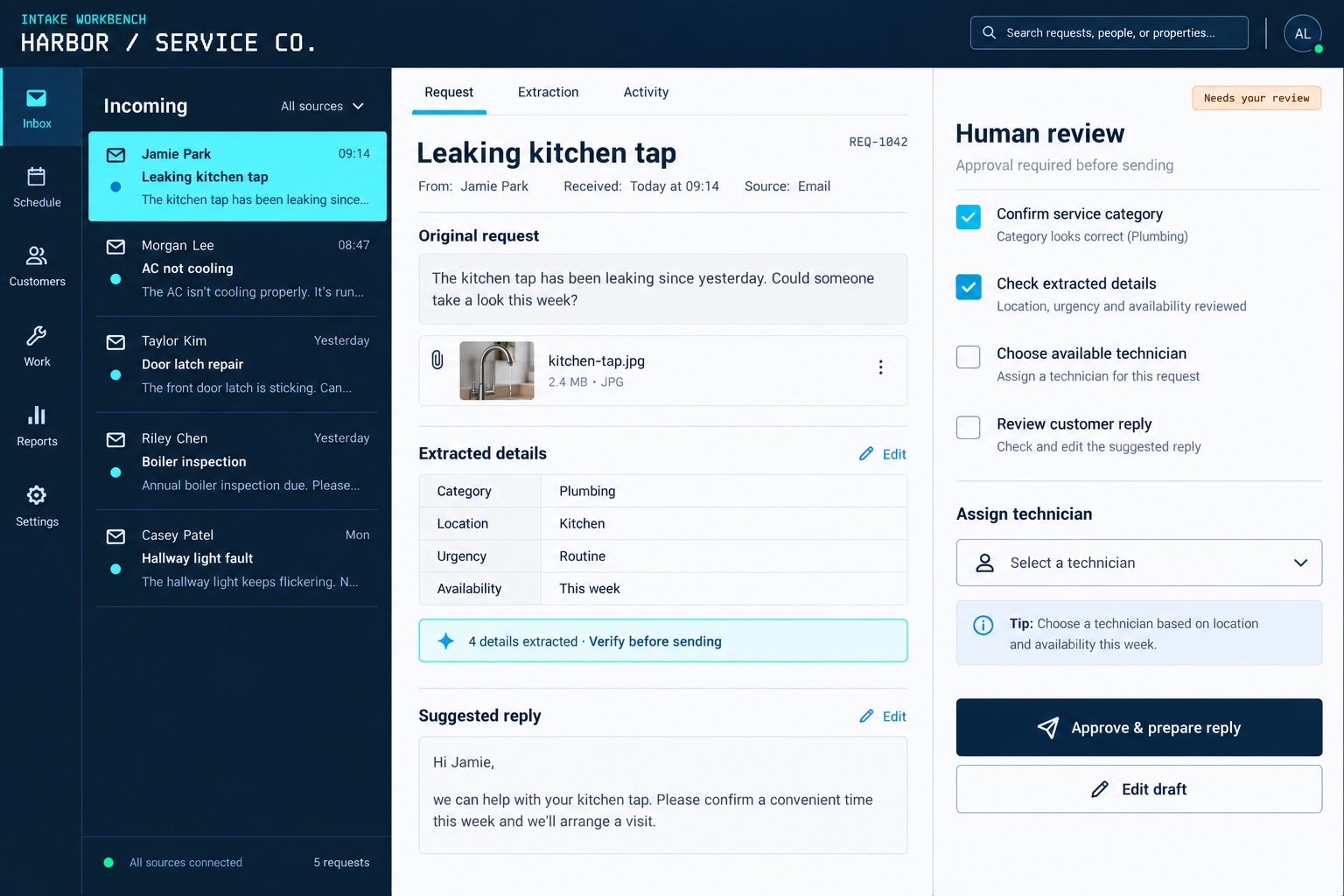Click the Edit draft button

[x=1138, y=789]
